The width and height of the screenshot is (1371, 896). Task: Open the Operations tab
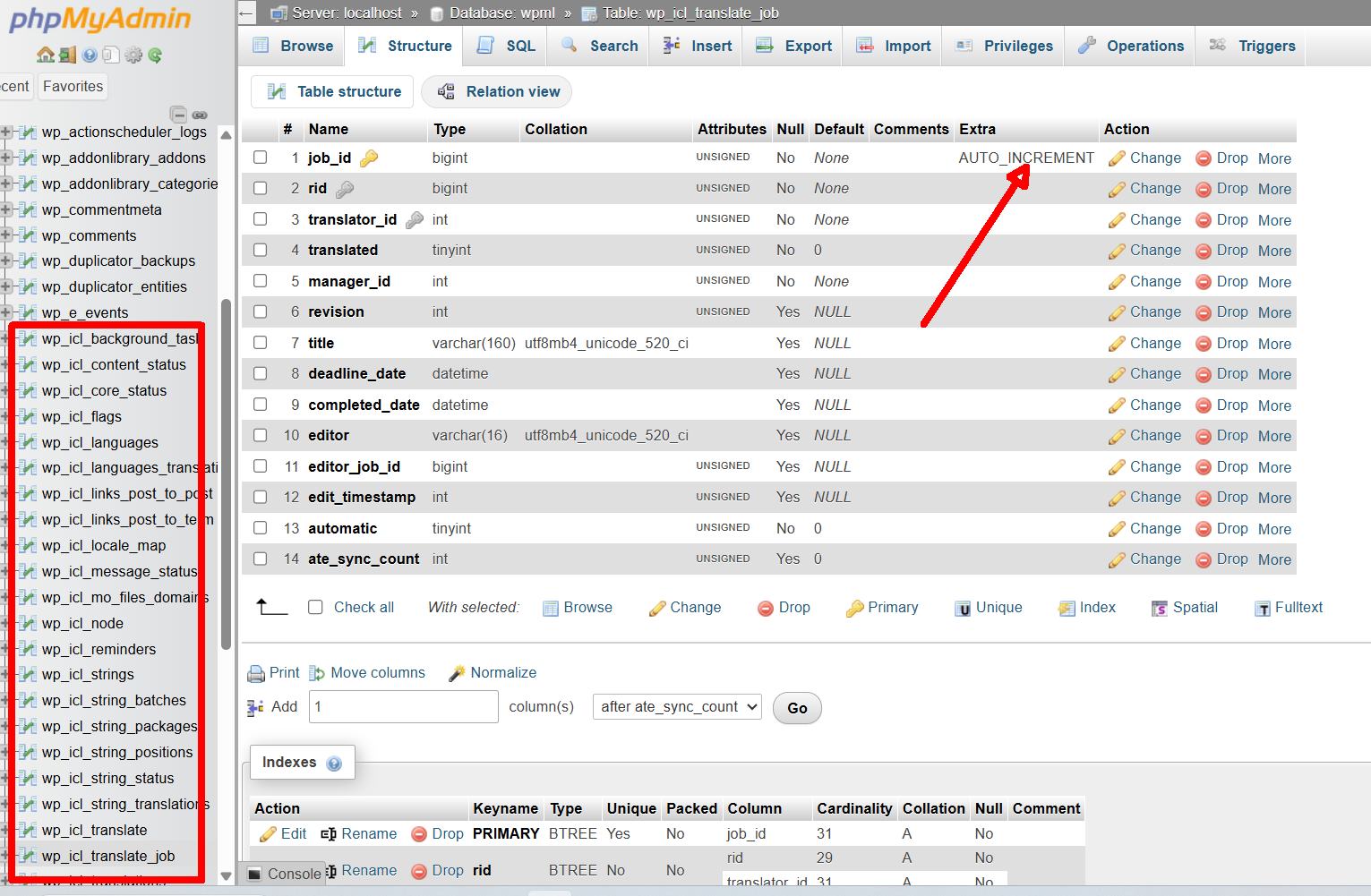click(x=1130, y=46)
